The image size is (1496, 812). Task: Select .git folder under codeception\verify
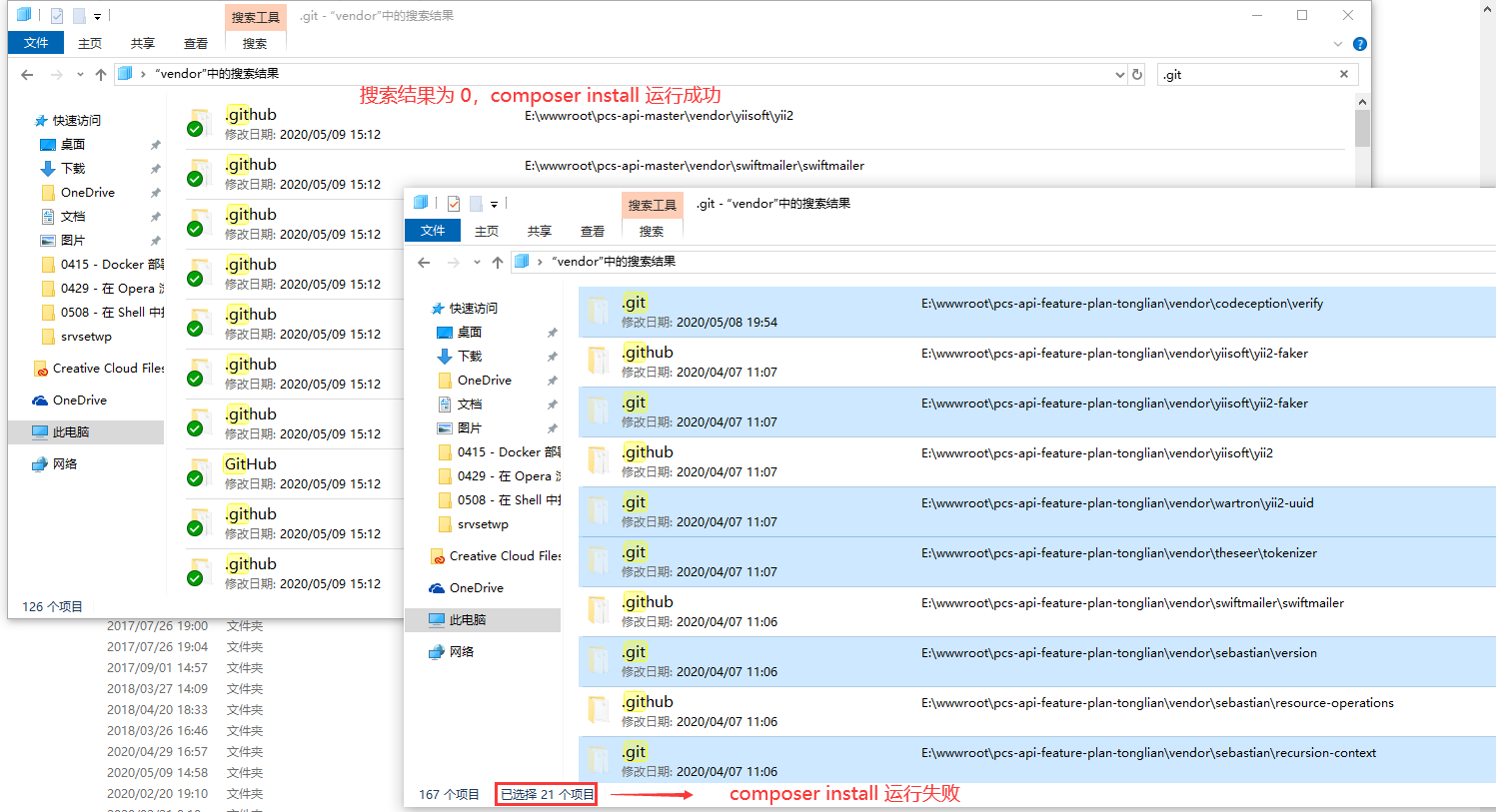[634, 303]
